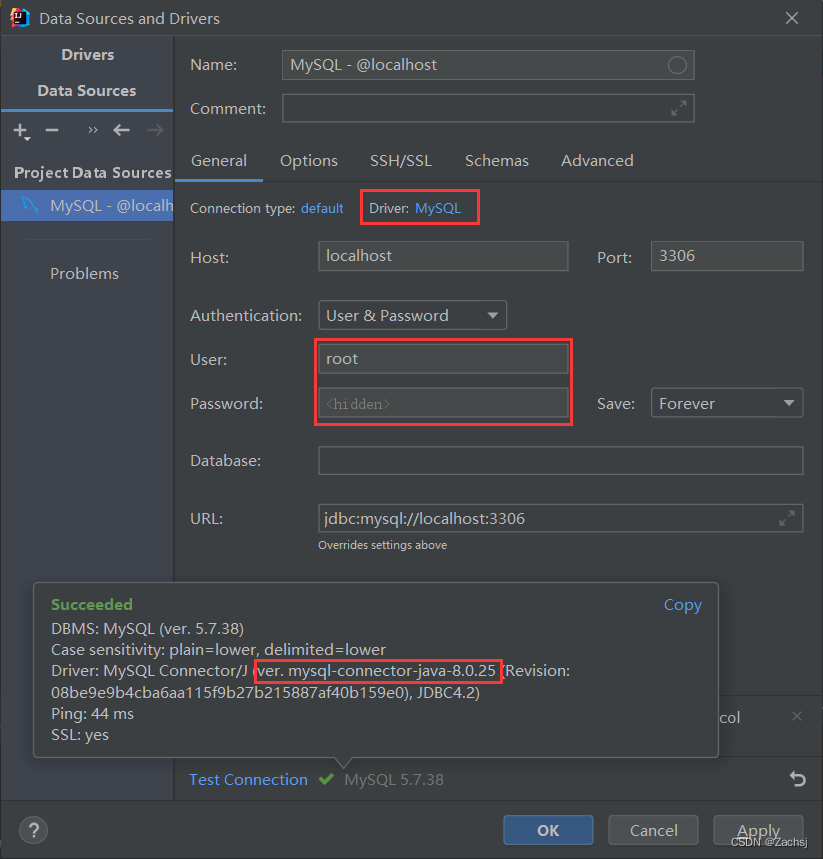The height and width of the screenshot is (859, 823).
Task: Focus the Name input field
Action: click(x=488, y=65)
